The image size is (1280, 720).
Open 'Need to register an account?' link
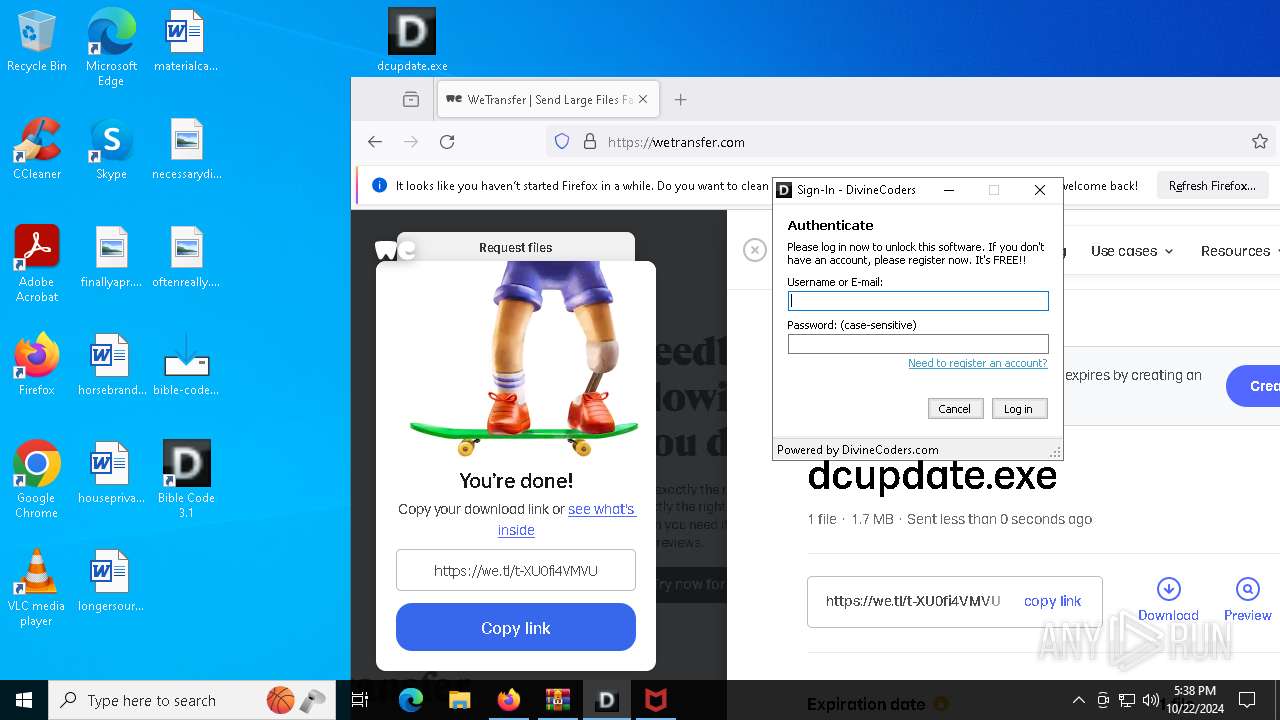(977, 363)
